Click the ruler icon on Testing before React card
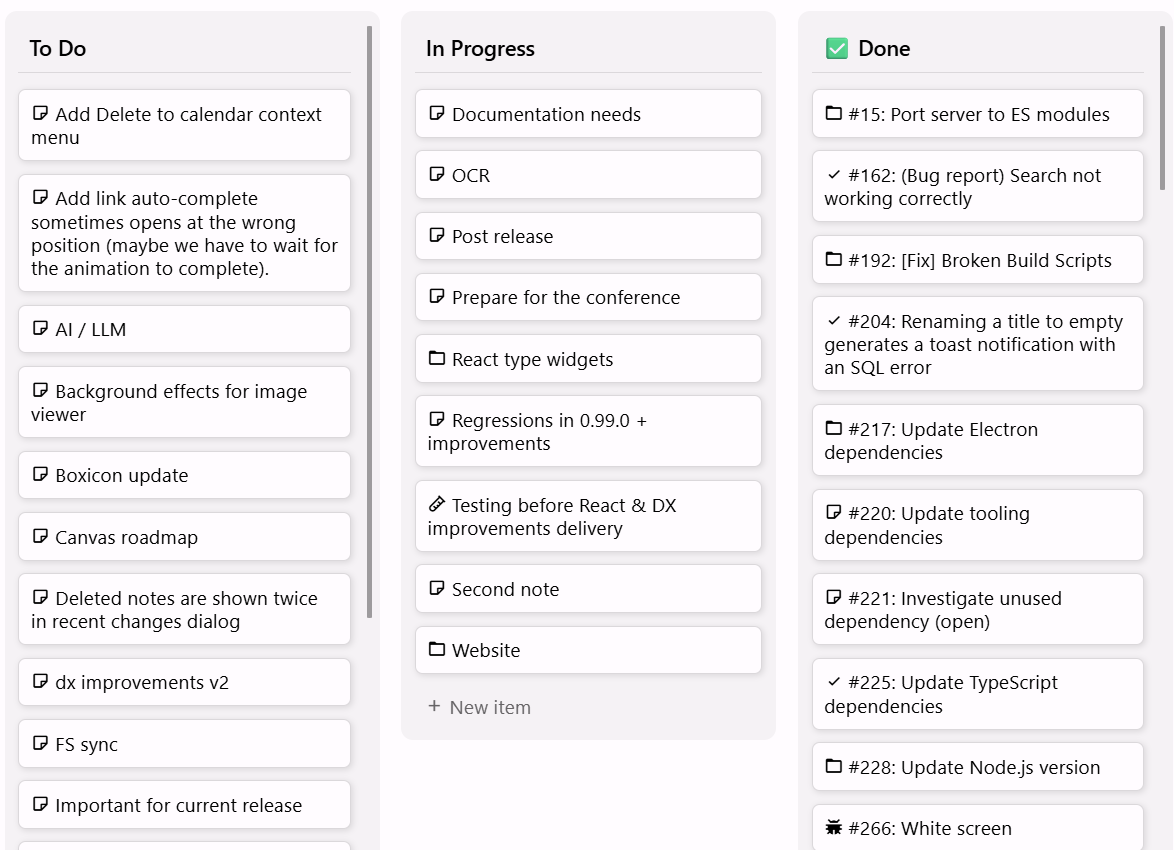 [436, 505]
